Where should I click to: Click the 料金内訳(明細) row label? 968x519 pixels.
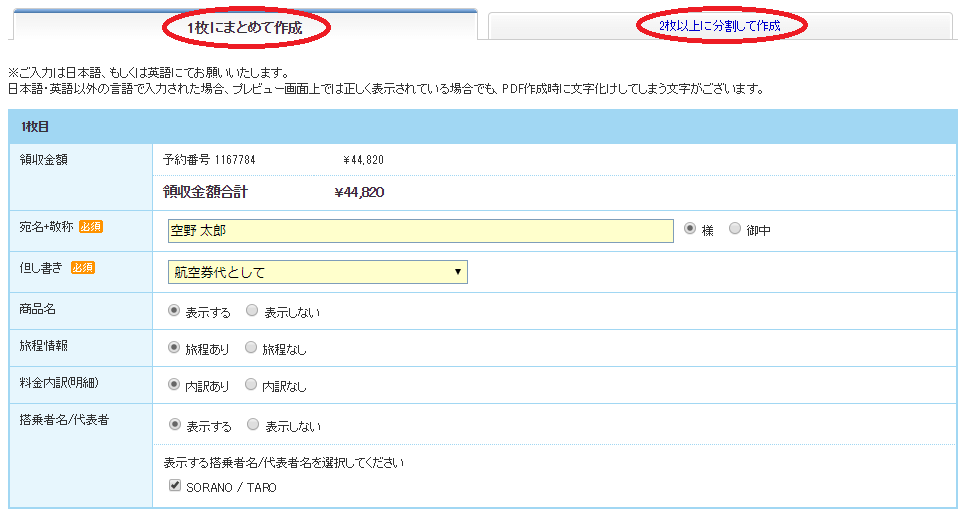click(x=59, y=383)
